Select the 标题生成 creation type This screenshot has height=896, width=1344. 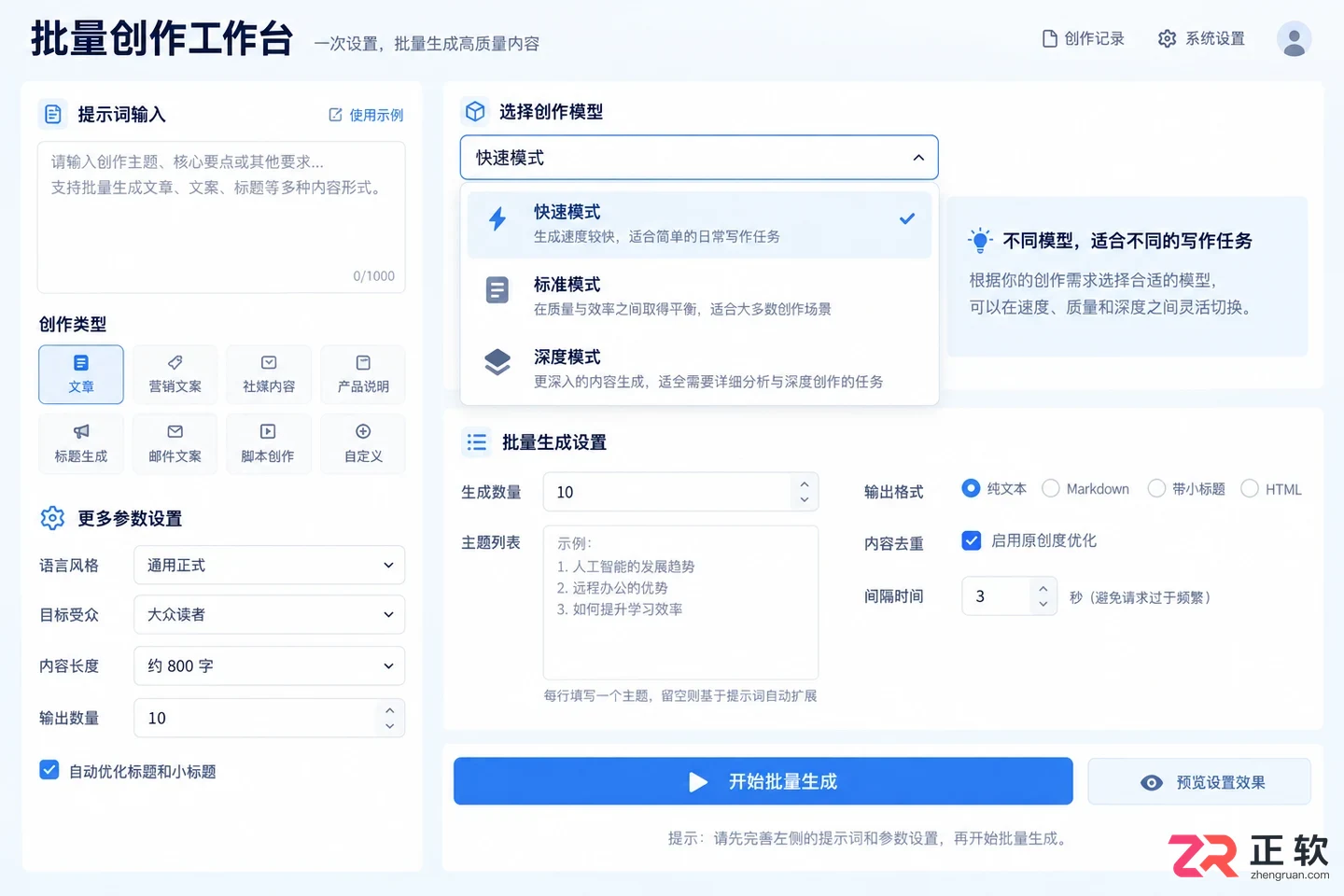tap(81, 444)
